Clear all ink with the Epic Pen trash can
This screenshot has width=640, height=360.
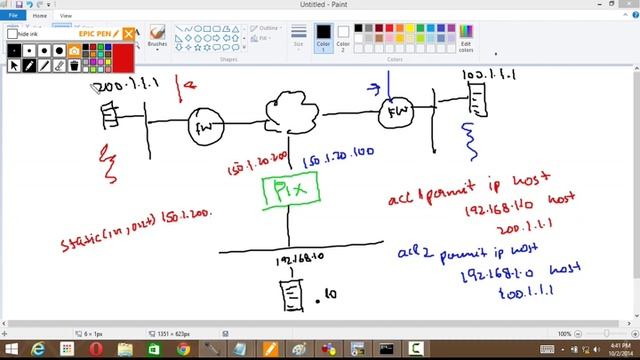[x=74, y=66]
